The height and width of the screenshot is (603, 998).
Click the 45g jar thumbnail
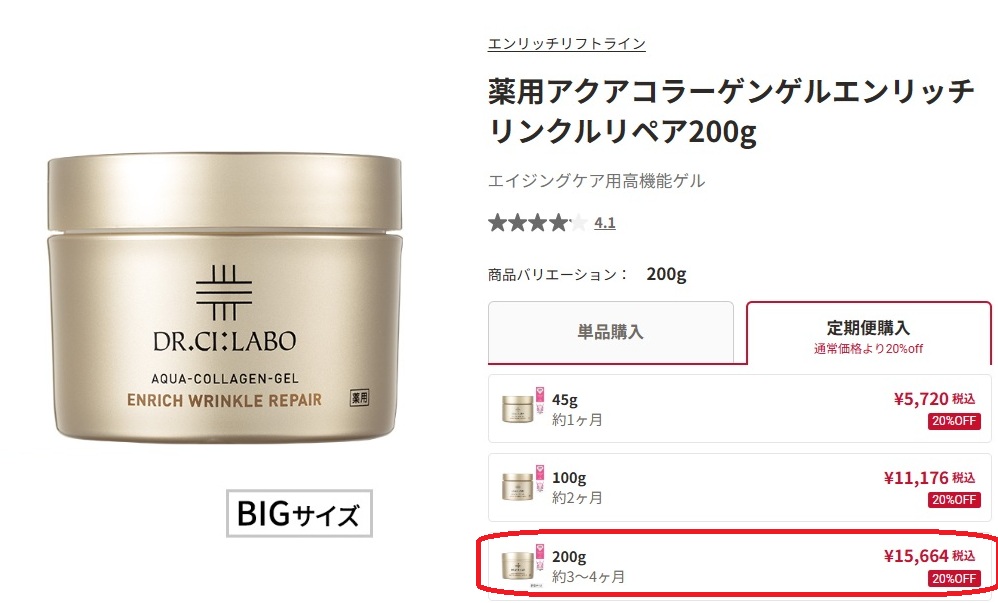517,409
